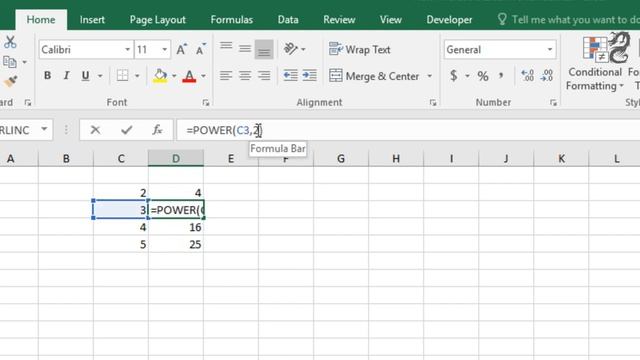The image size is (640, 360).
Task: Click cell containing 16
Action: pyautogui.click(x=176, y=227)
